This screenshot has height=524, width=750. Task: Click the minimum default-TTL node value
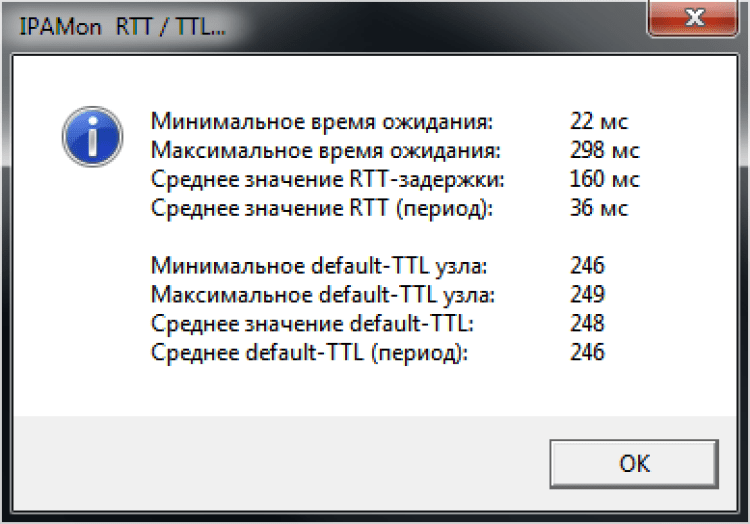click(x=587, y=266)
